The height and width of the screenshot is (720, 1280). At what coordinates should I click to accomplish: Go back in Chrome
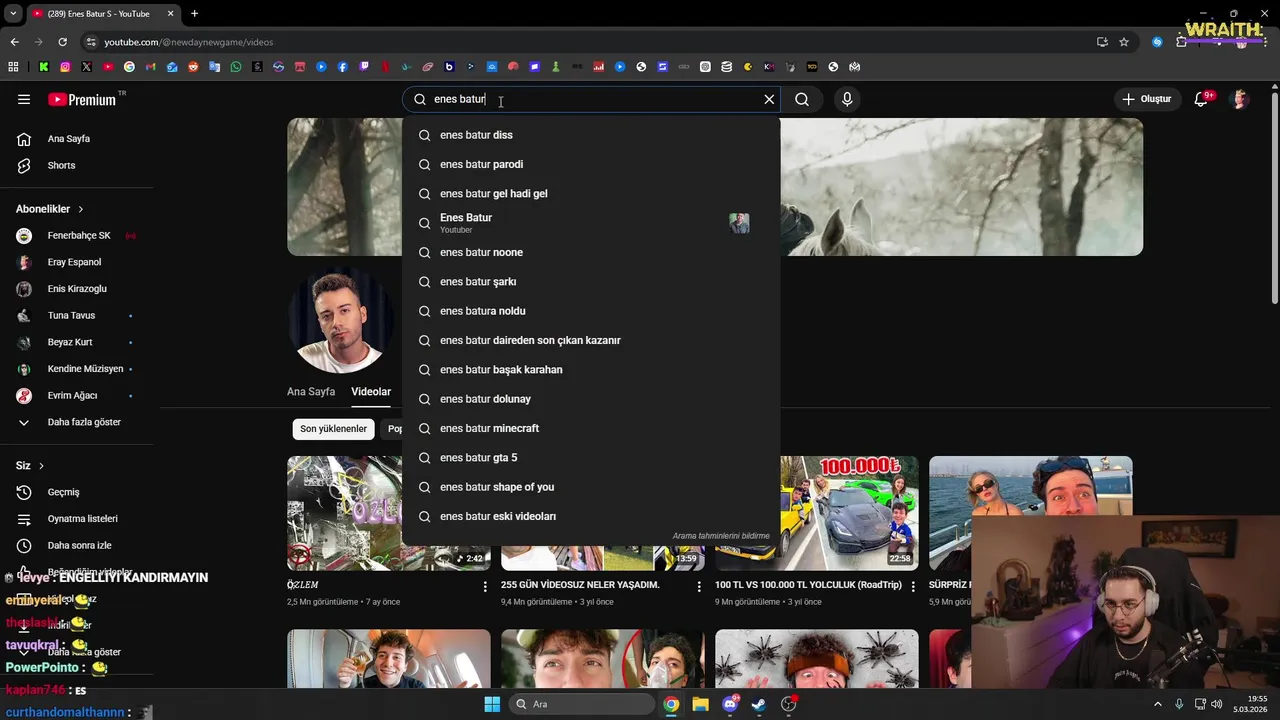point(14,42)
